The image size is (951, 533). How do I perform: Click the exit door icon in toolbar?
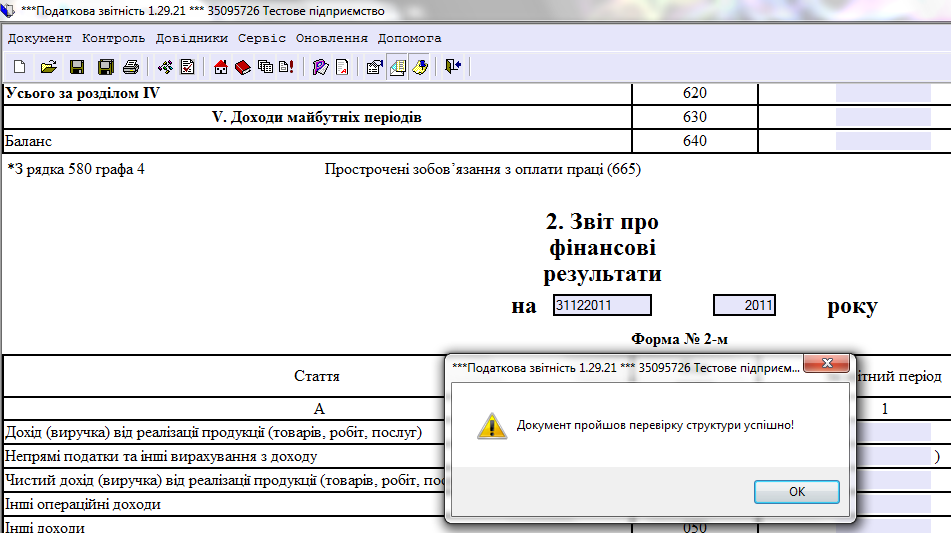453,67
